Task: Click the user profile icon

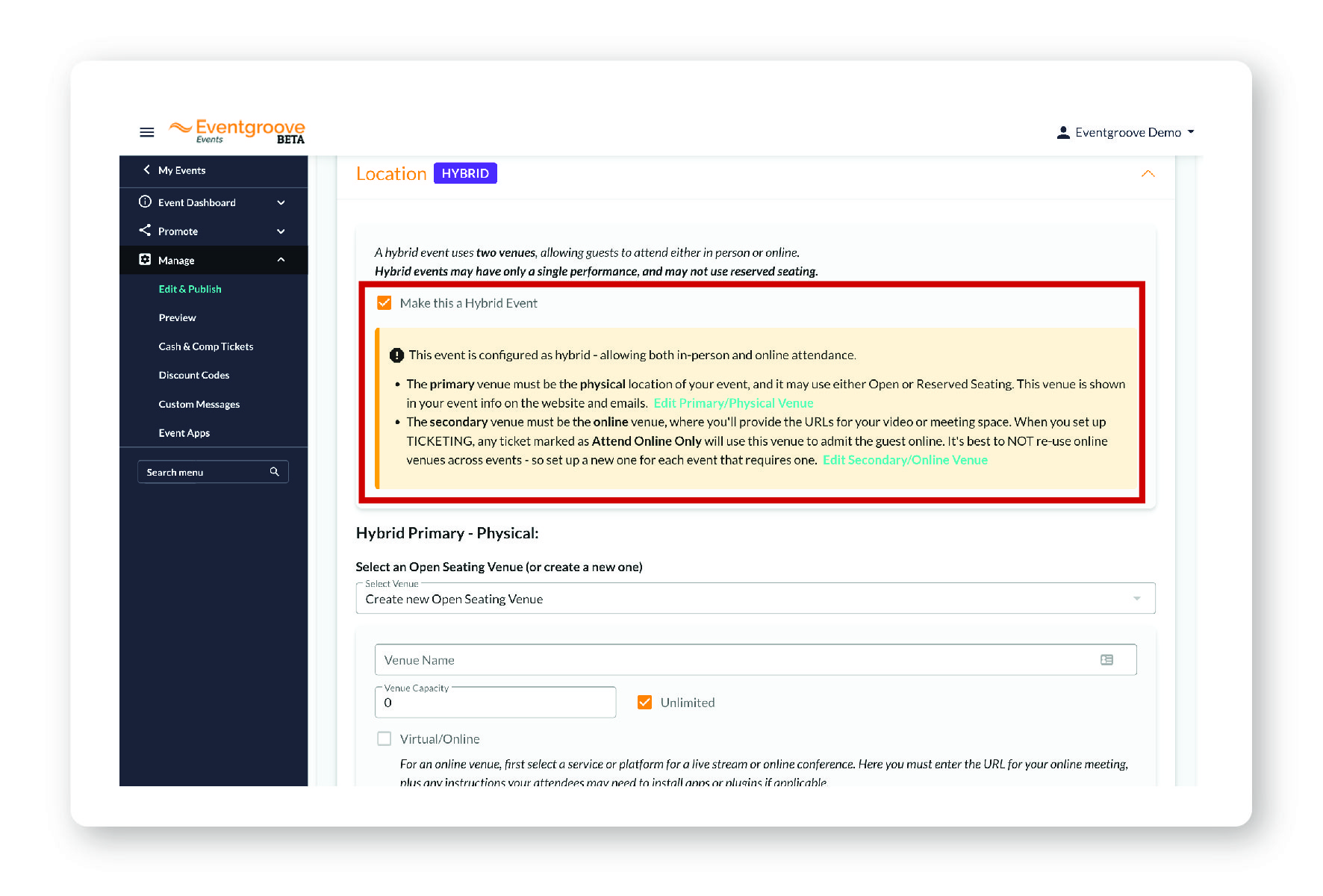Action: tap(1063, 132)
